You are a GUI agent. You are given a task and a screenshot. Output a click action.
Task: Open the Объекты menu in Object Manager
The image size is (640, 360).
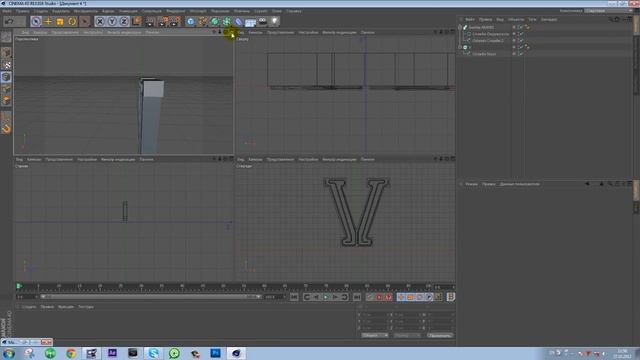(x=516, y=19)
